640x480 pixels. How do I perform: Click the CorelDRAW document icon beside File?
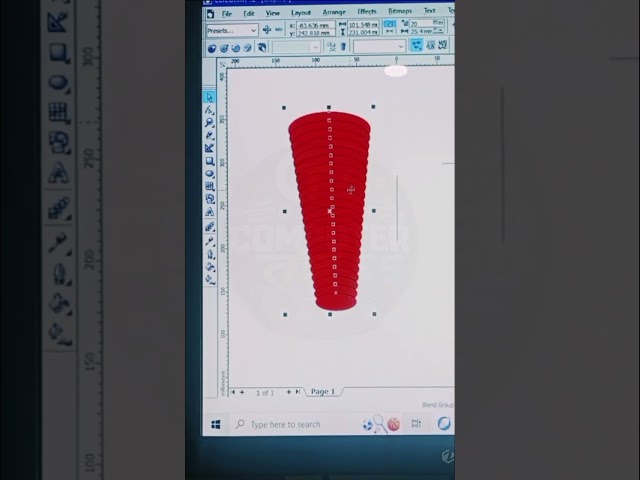coord(211,14)
